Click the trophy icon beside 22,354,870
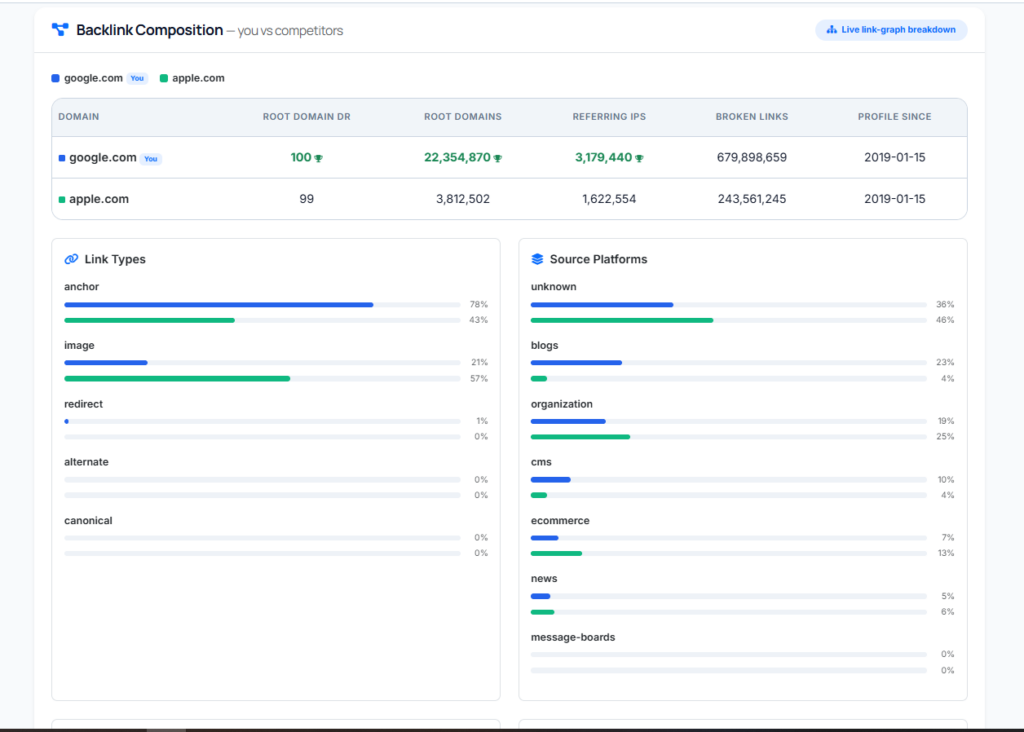This screenshot has height=732, width=1024. (498, 158)
